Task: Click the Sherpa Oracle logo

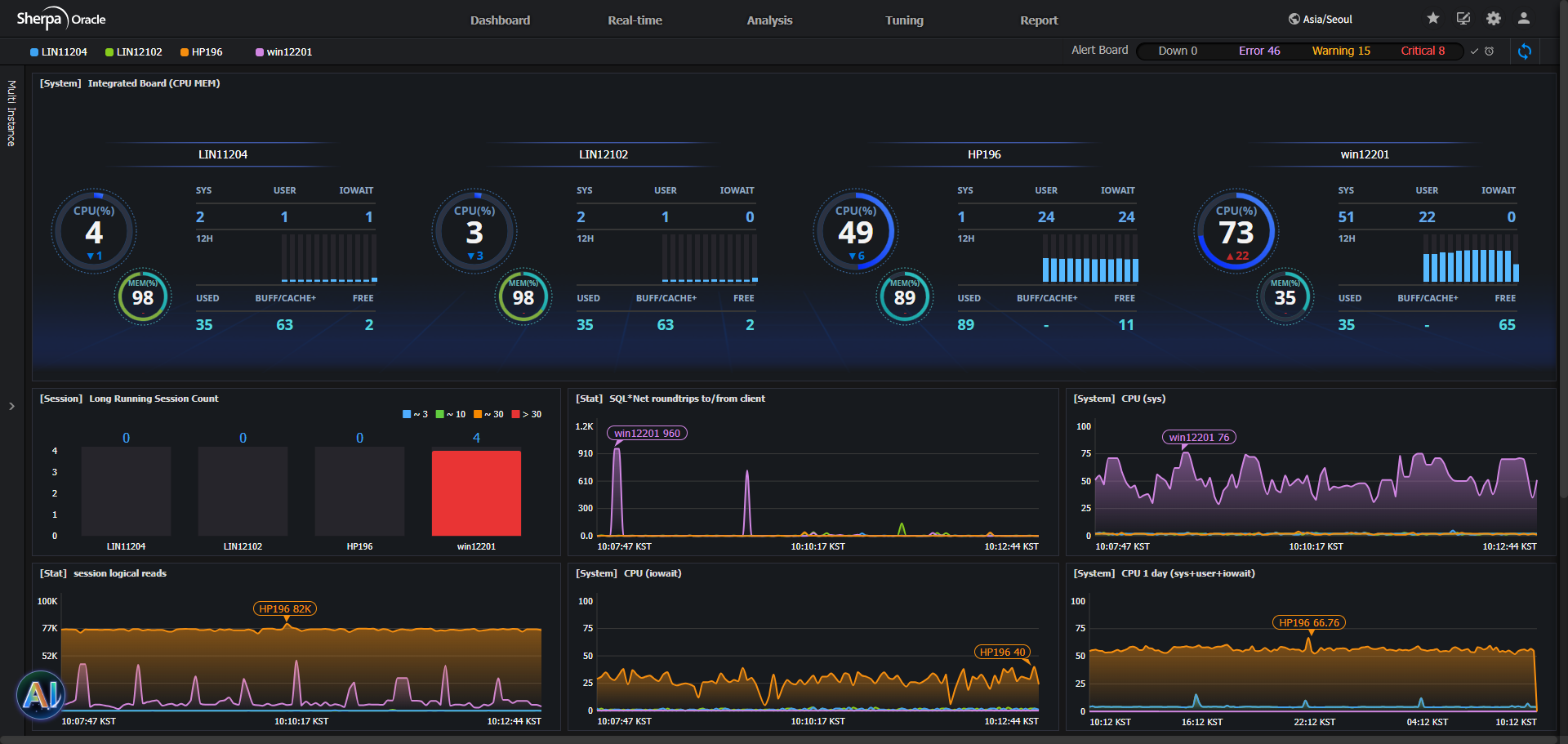Action: (x=61, y=19)
